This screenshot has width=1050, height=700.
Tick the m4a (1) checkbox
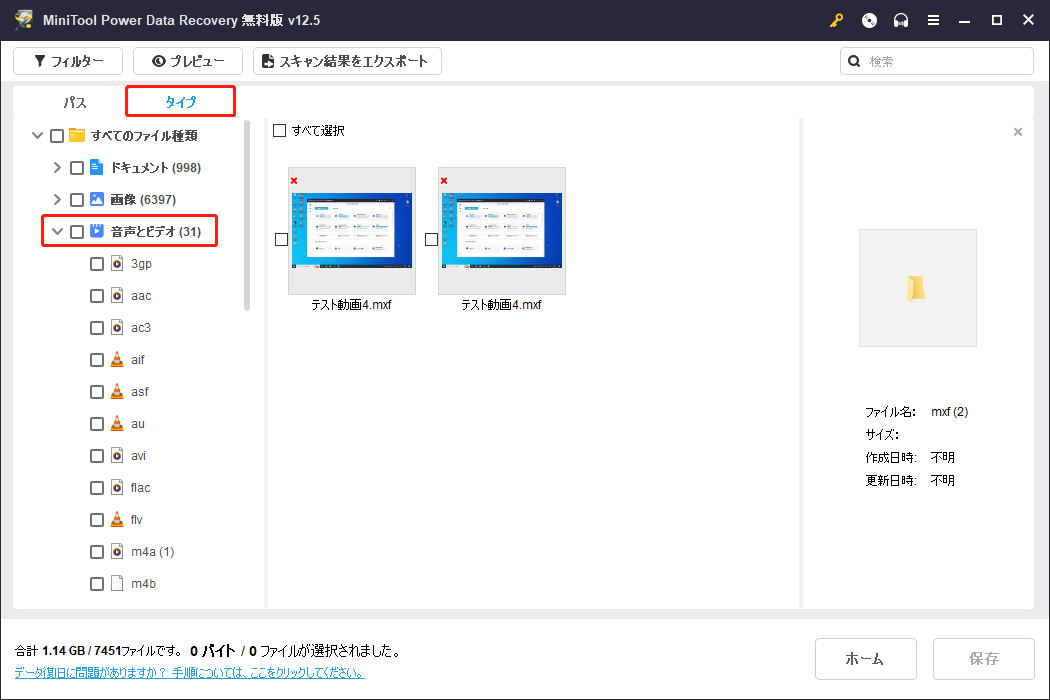[97, 552]
